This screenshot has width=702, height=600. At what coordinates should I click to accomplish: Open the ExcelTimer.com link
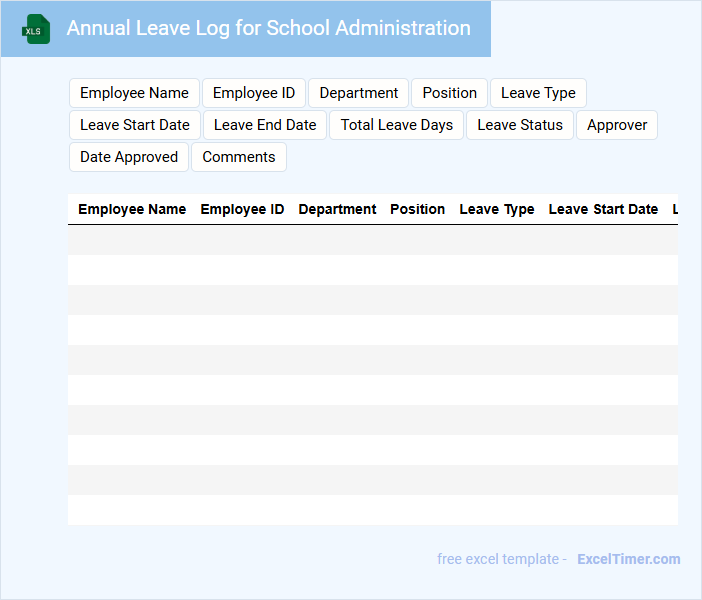(628, 559)
